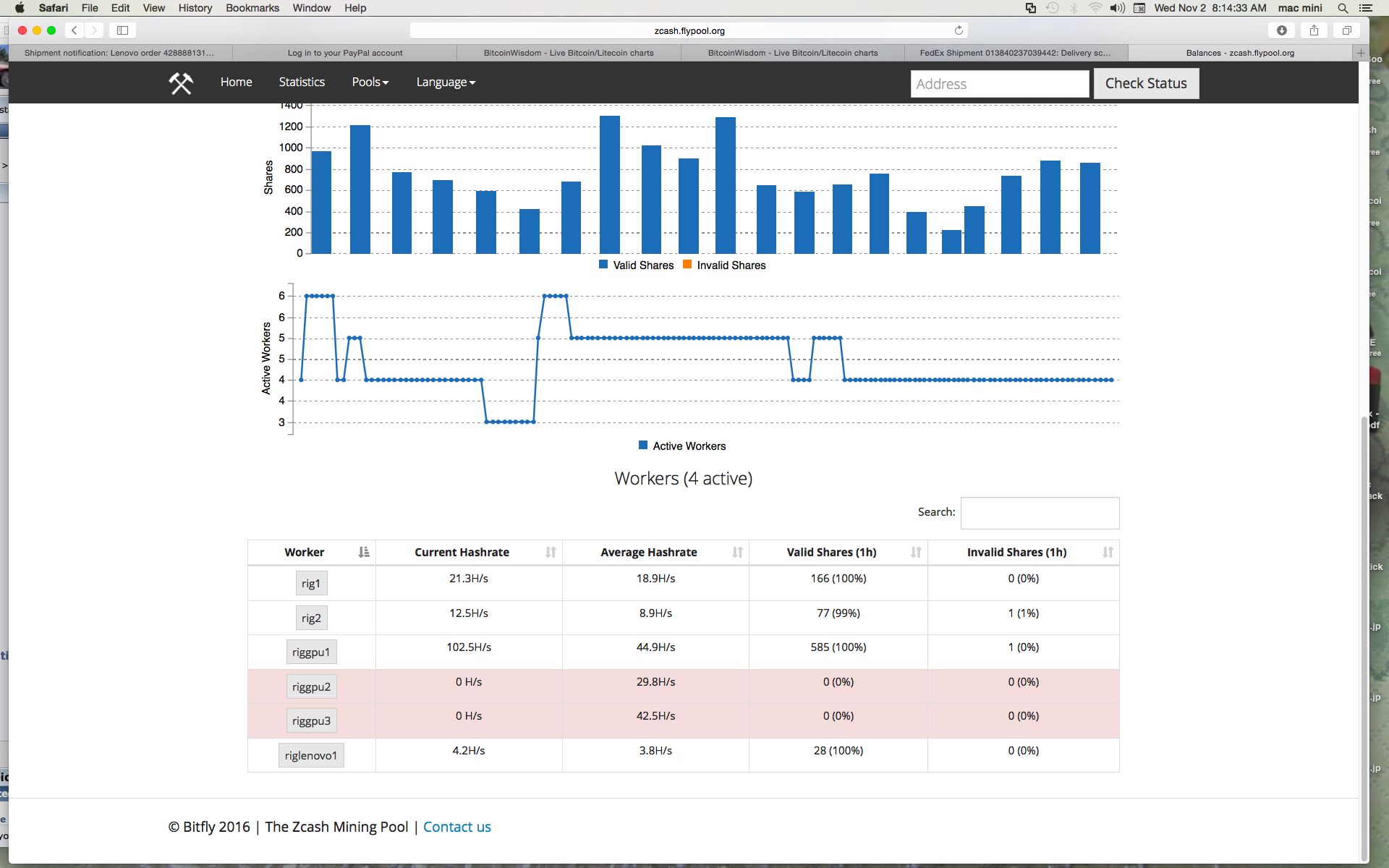The height and width of the screenshot is (868, 1389).
Task: Open worker riglenovo1 details
Action: pos(311,756)
